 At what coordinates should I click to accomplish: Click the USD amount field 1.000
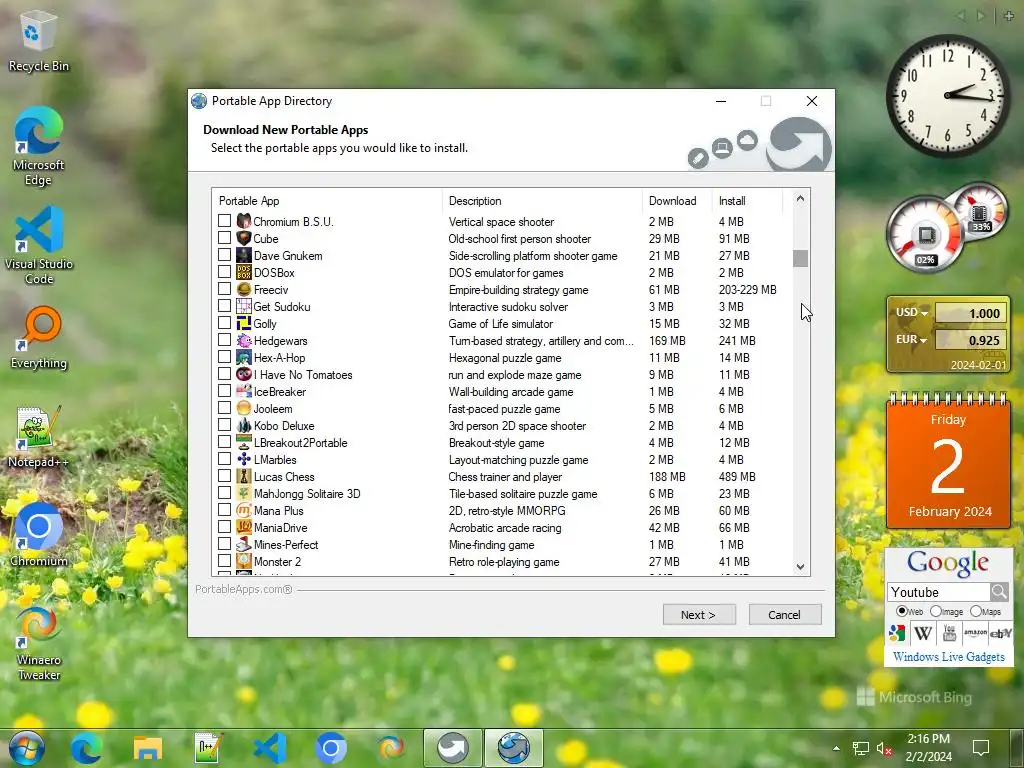point(969,313)
